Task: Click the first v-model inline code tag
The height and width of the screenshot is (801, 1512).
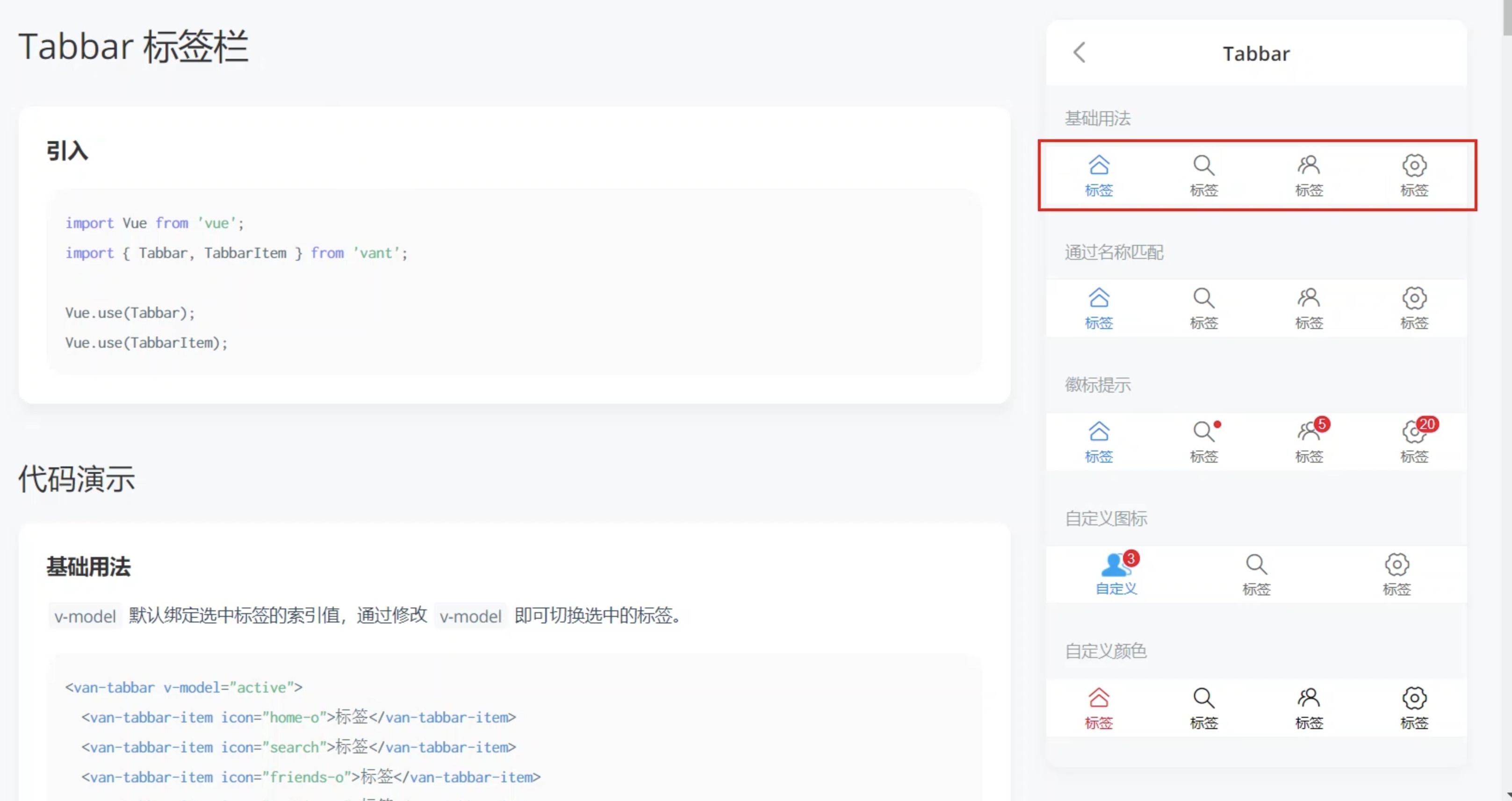Action: click(x=85, y=616)
